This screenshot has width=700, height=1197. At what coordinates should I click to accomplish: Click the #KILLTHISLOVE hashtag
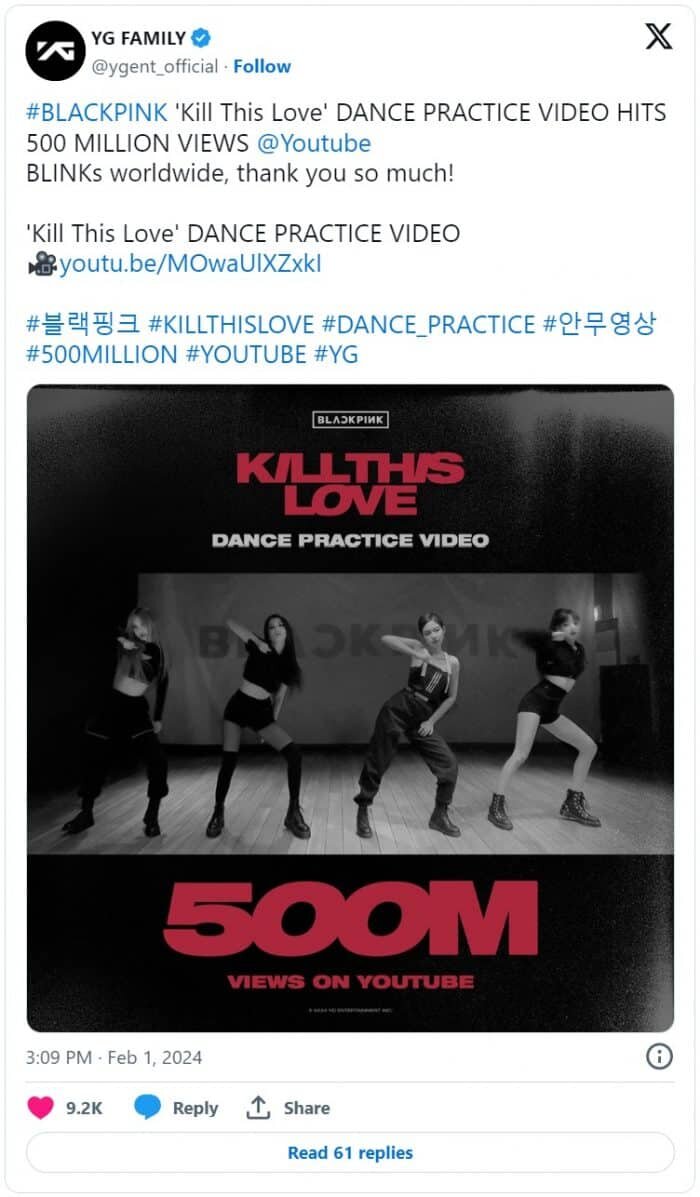coord(231,324)
